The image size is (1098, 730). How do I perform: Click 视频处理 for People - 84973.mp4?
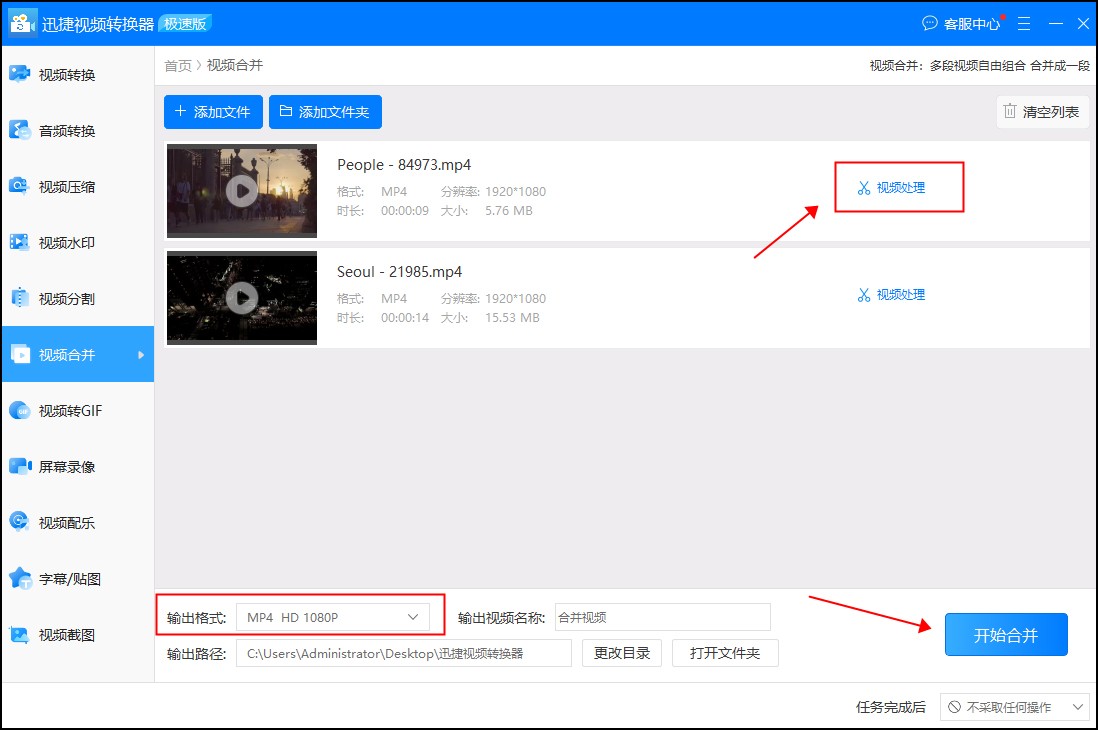(892, 187)
